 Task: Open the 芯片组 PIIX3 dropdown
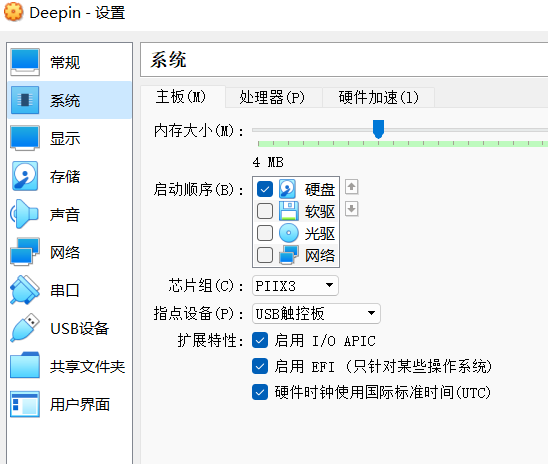[295, 285]
